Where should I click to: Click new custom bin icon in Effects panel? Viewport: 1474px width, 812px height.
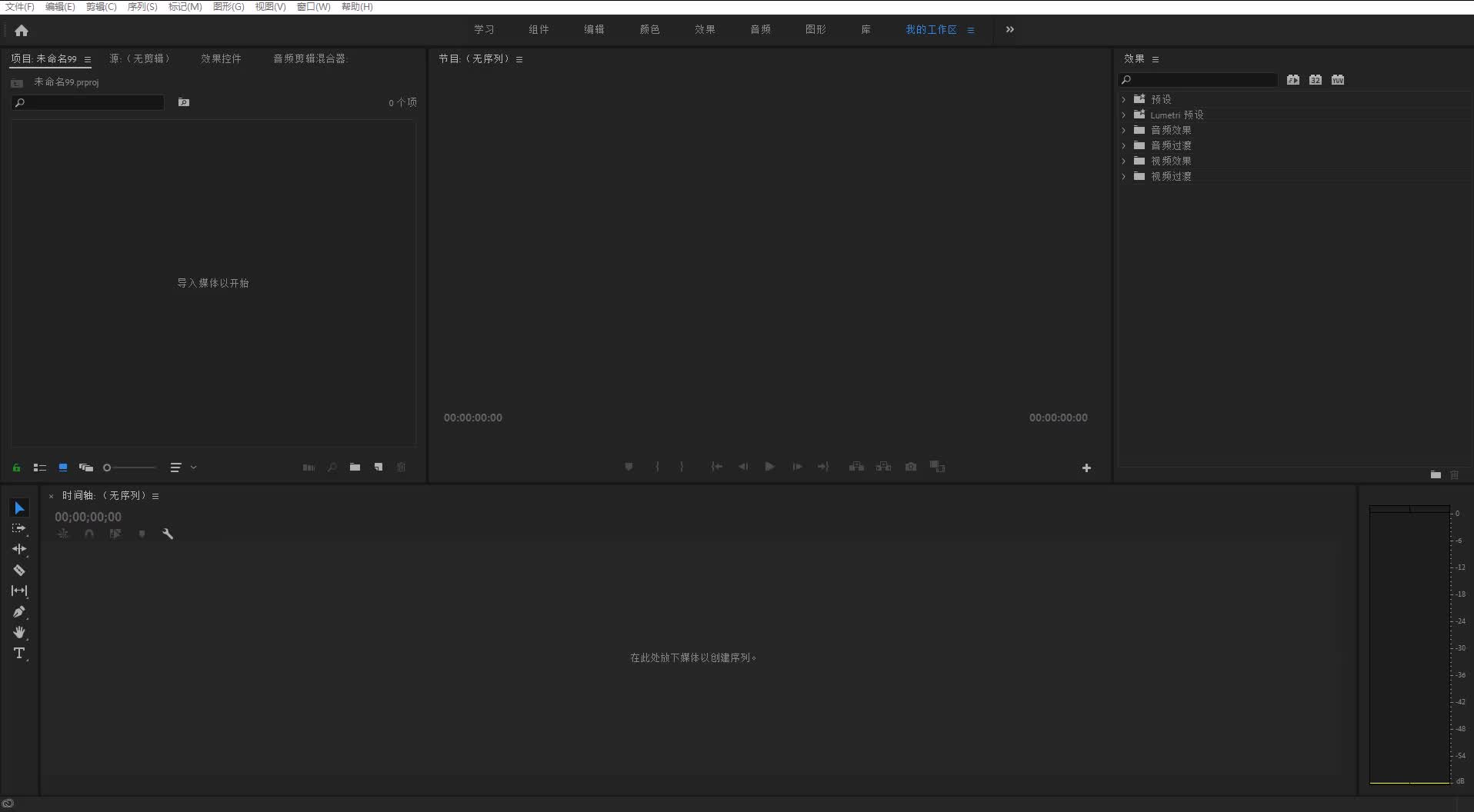[1436, 475]
